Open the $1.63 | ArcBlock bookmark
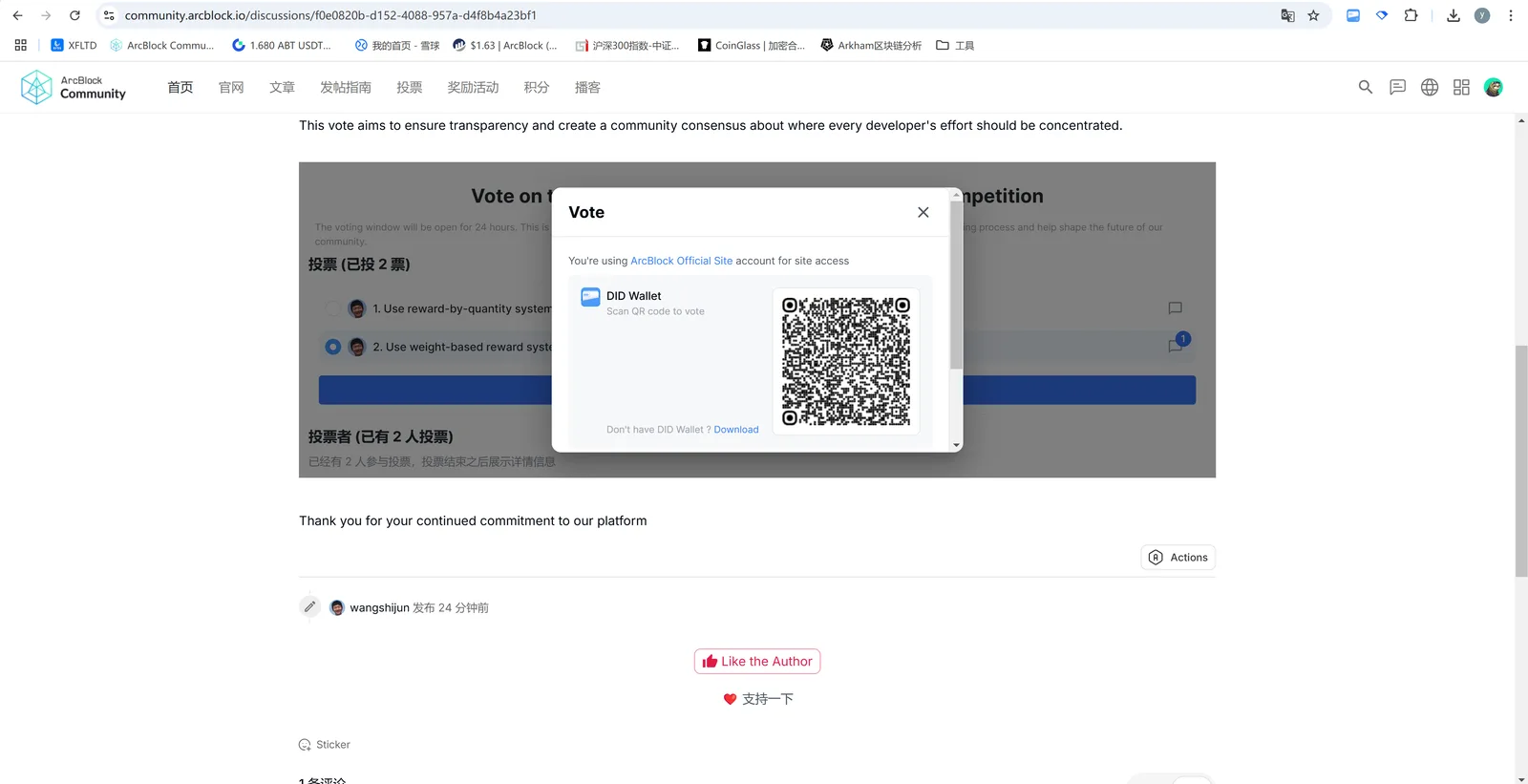This screenshot has height=784, width=1528. [x=505, y=45]
